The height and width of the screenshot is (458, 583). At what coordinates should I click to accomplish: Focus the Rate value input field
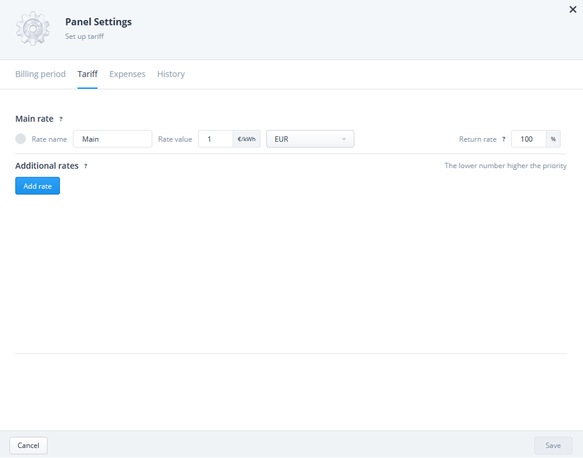tap(216, 139)
